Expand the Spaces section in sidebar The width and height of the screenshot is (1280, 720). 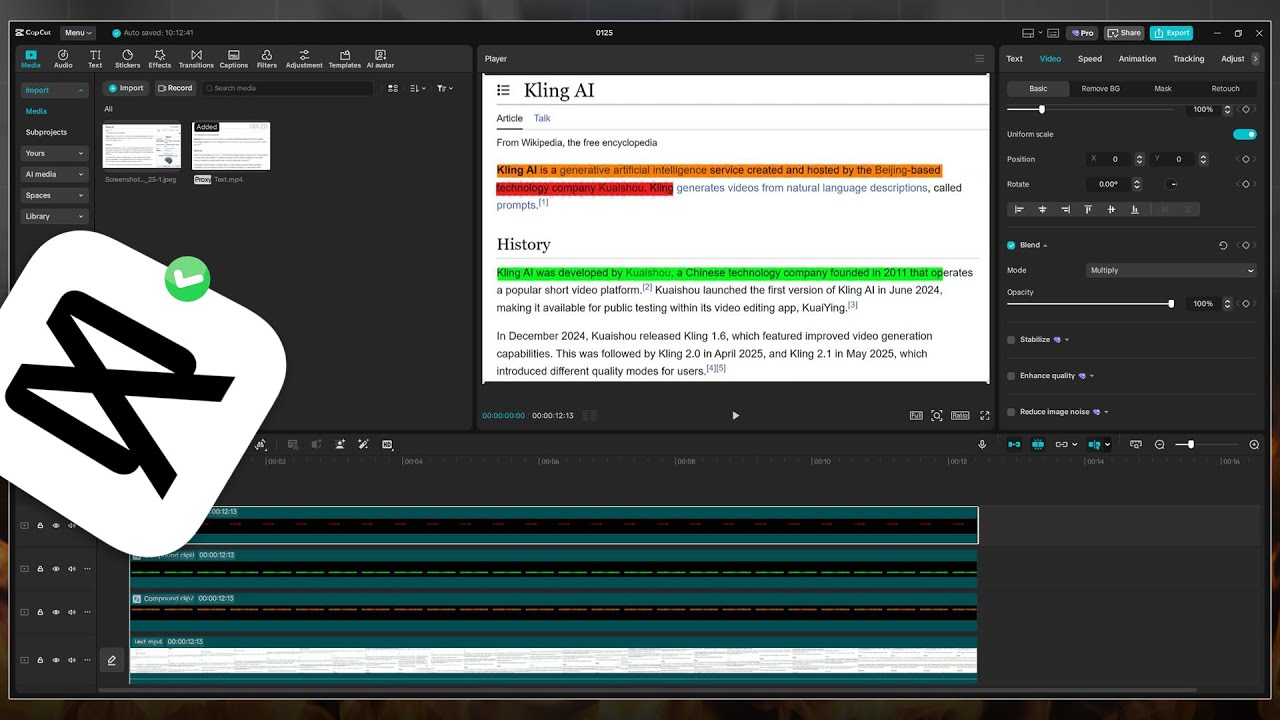54,195
